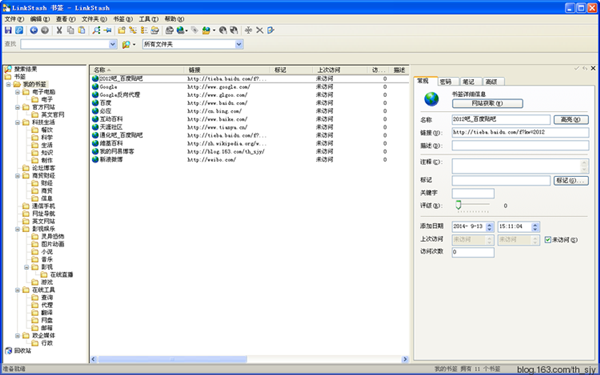The height and width of the screenshot is (375, 600).
Task: Click the globe icon of the Google row
Action: [x=95, y=86]
